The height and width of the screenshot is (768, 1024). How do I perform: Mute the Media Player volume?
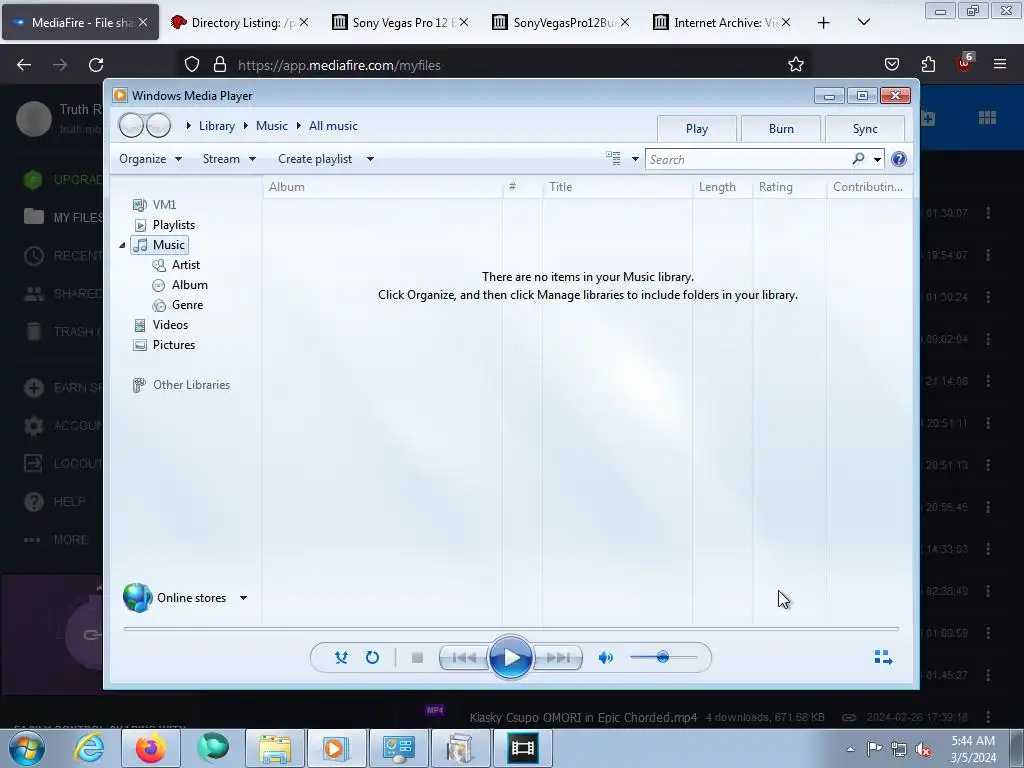tap(605, 658)
